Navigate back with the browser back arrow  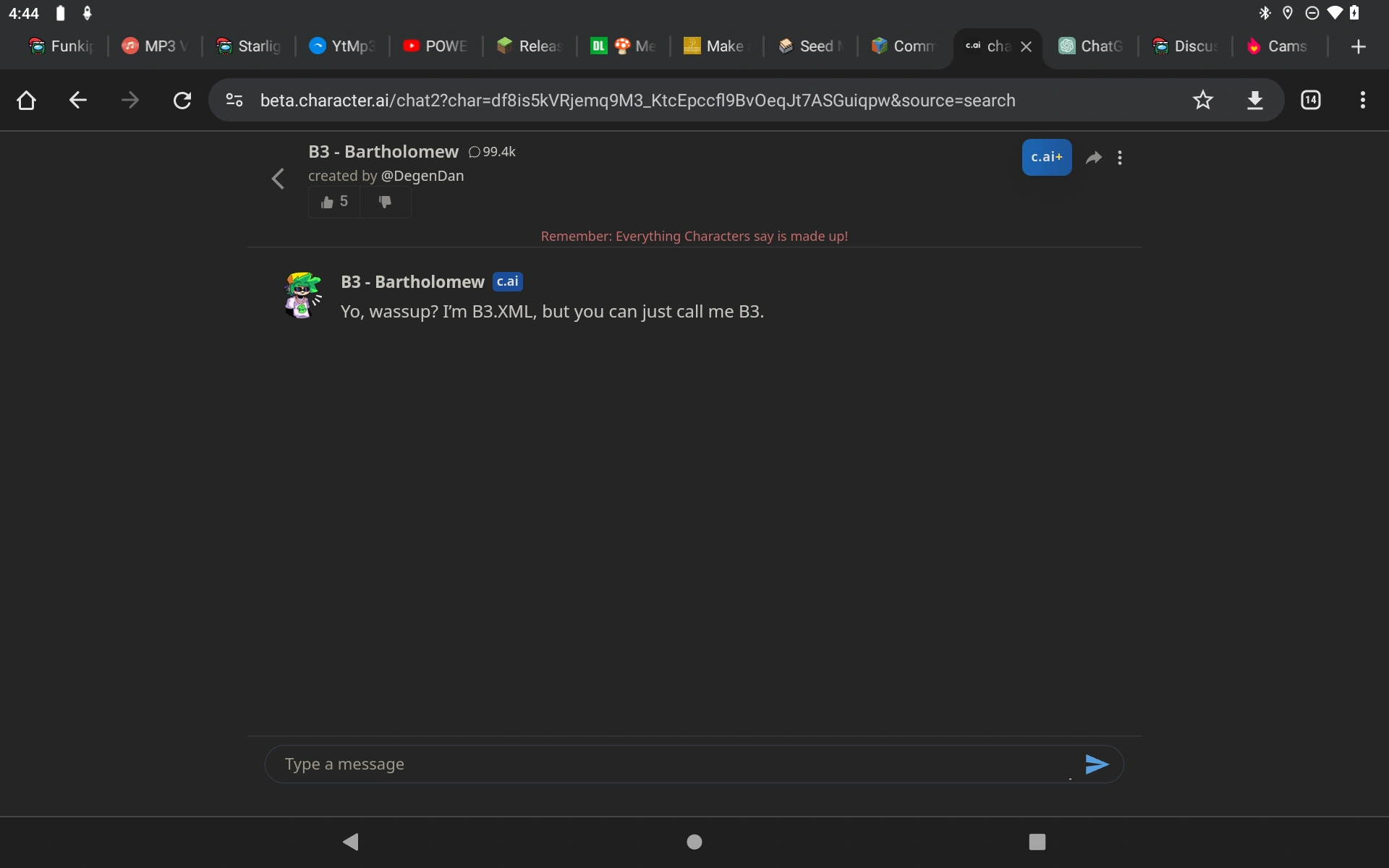[78, 100]
